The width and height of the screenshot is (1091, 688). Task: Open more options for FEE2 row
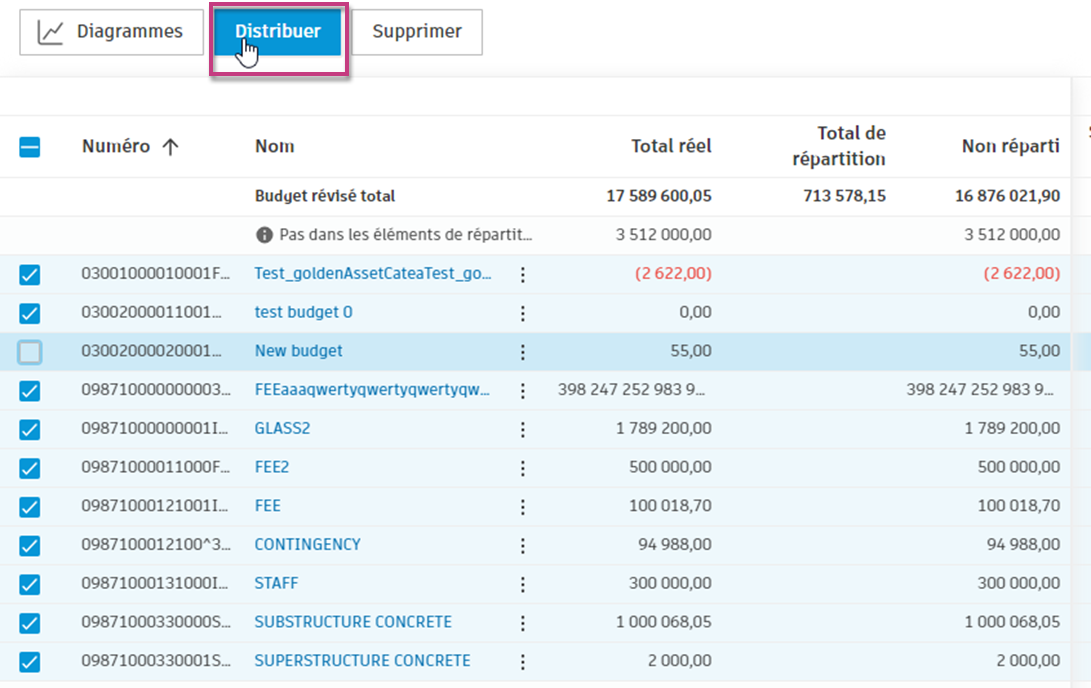point(523,468)
